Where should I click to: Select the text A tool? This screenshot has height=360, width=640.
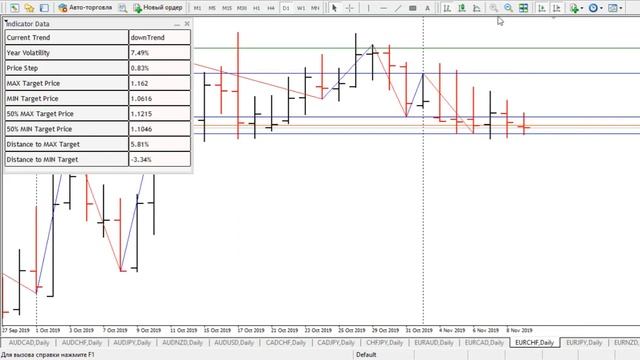click(427, 8)
